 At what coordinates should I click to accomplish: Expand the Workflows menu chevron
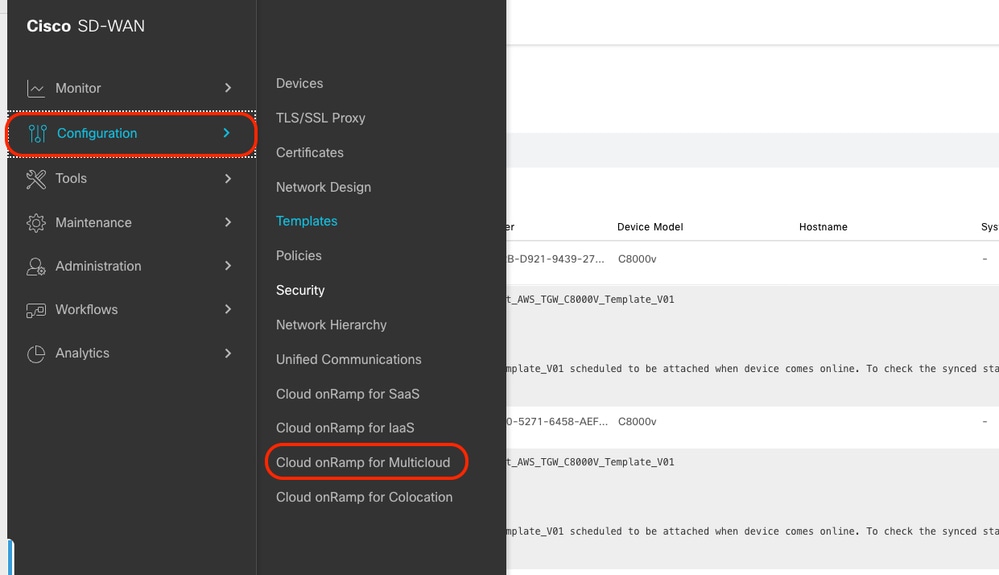227,309
